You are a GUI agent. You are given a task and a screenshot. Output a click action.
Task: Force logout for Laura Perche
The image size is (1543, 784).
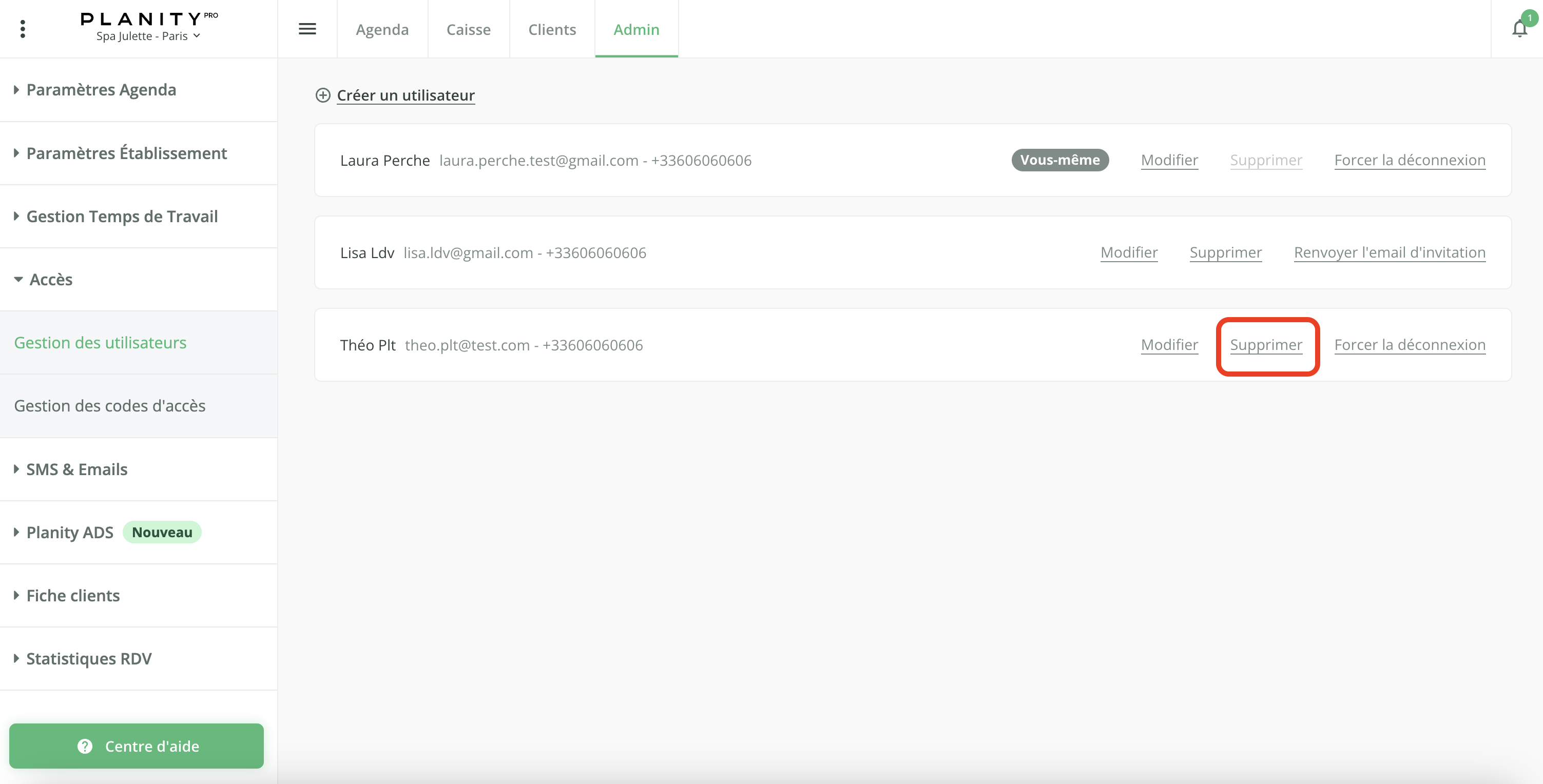(x=1410, y=161)
